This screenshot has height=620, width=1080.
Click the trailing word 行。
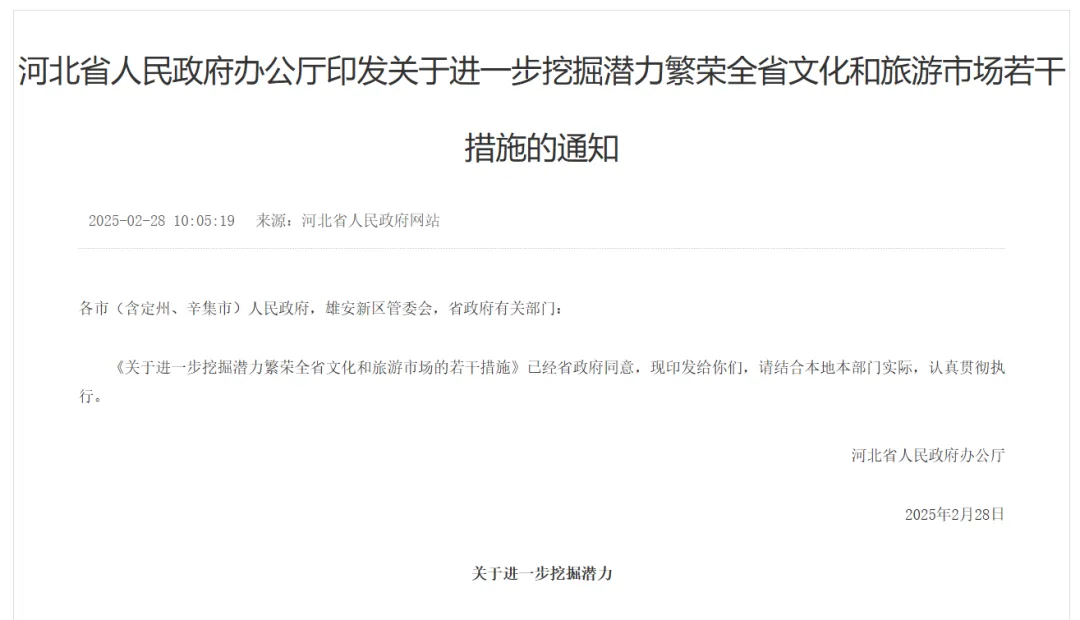[x=91, y=396]
